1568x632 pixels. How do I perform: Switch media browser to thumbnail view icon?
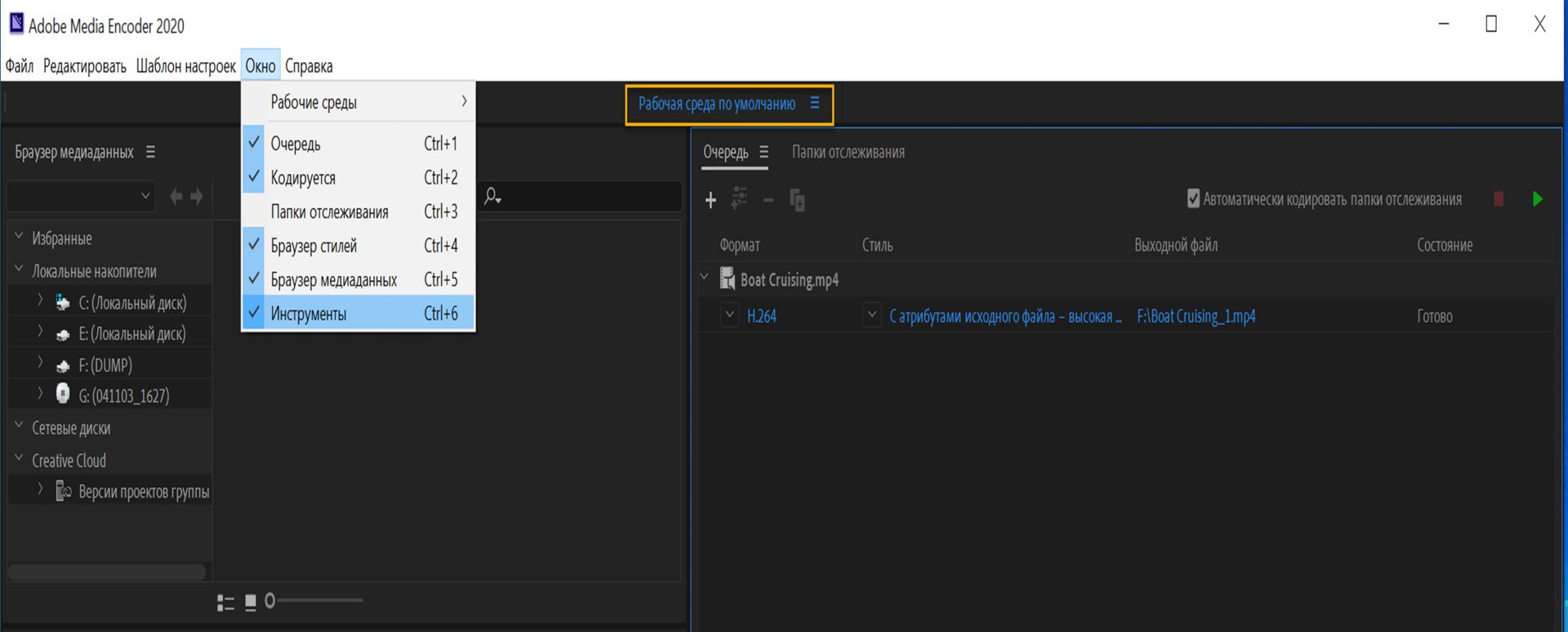251,603
